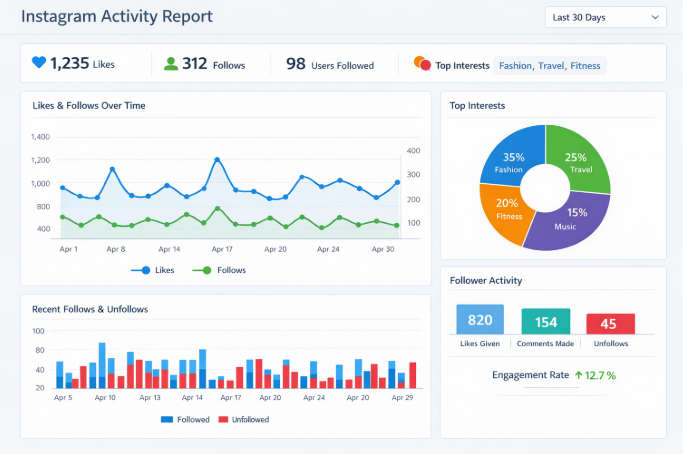
Task: Click the Top Interests overlapping circles icon
Action: tap(422, 65)
